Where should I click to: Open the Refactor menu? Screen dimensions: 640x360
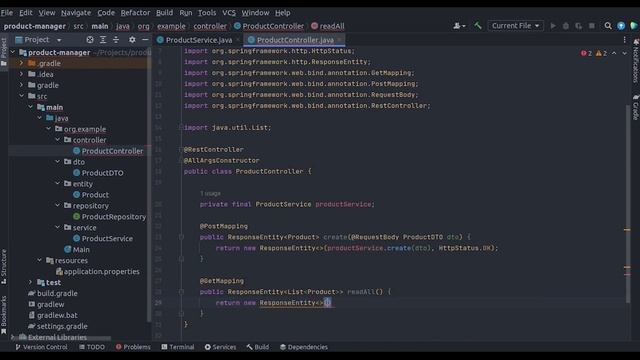tap(135, 13)
